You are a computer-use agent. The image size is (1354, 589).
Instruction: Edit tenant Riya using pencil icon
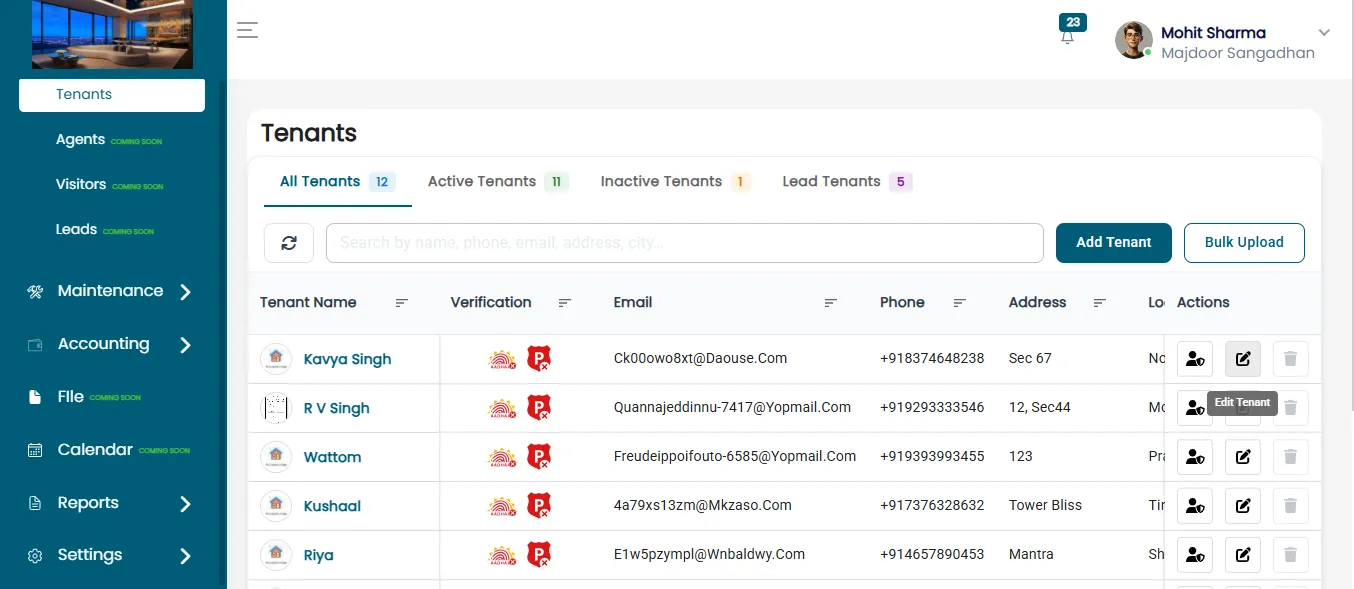[1243, 555]
